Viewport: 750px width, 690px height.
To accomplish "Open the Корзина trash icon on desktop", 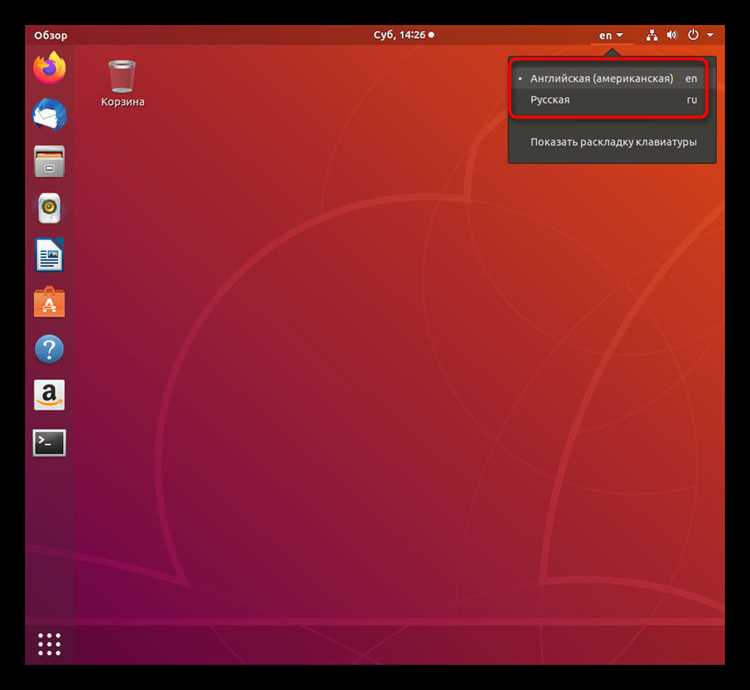I will click(122, 83).
